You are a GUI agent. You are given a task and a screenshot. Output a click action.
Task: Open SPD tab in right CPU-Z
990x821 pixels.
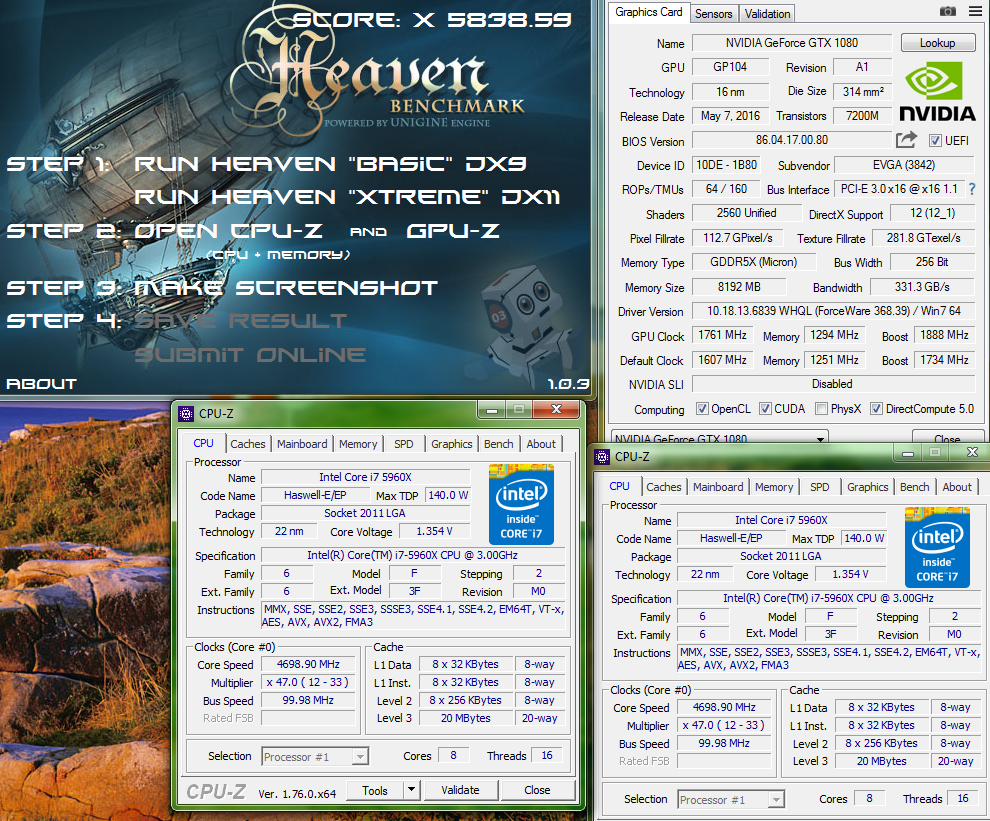tap(820, 487)
